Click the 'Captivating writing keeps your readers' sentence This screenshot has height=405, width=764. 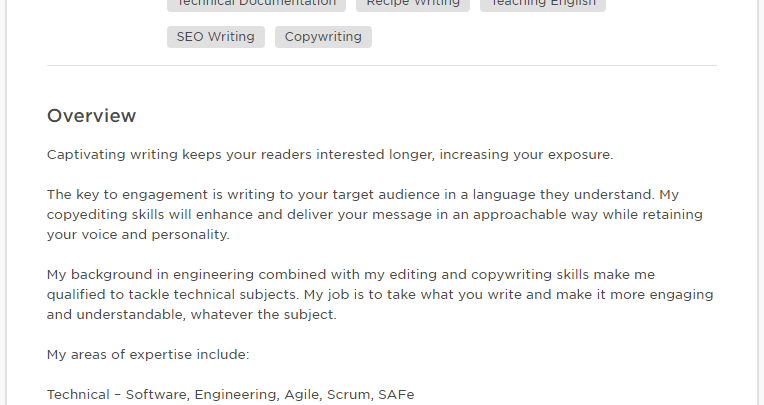click(329, 155)
